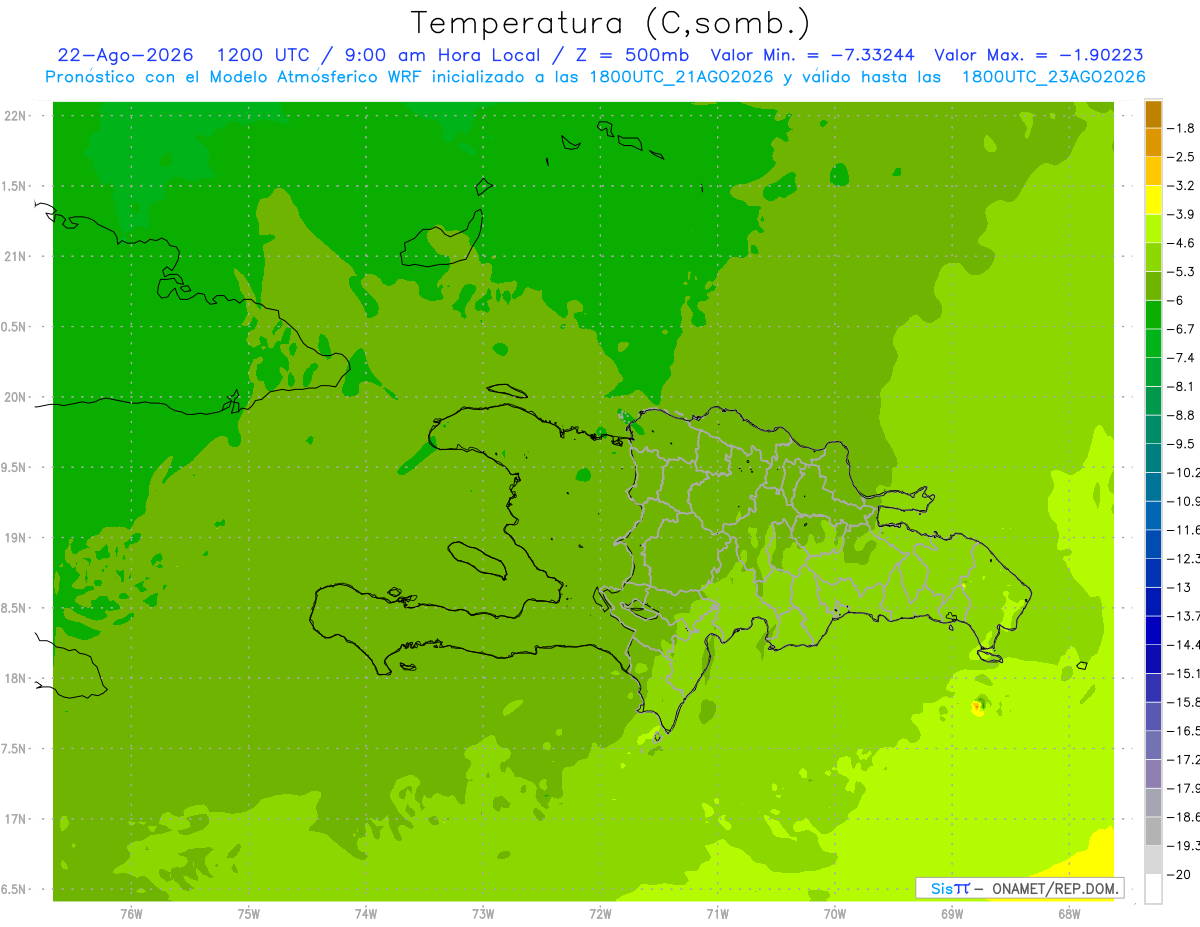
Task: Click the '-8.1' colorbar value
Action: (x=1181, y=386)
